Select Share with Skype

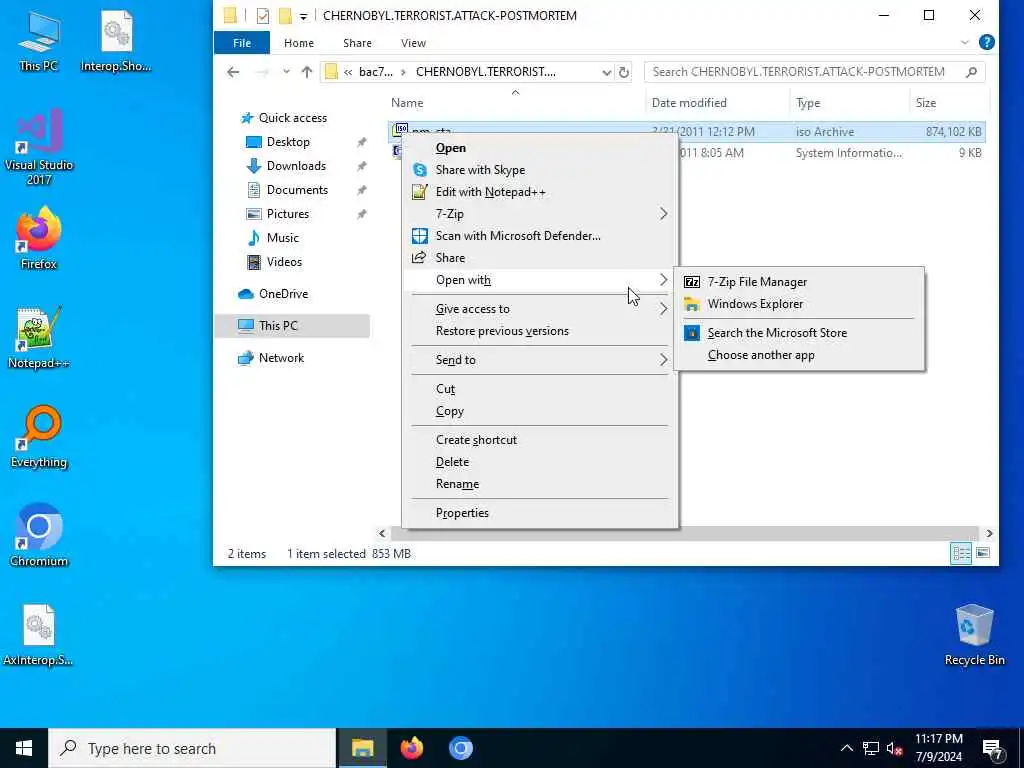540,170
